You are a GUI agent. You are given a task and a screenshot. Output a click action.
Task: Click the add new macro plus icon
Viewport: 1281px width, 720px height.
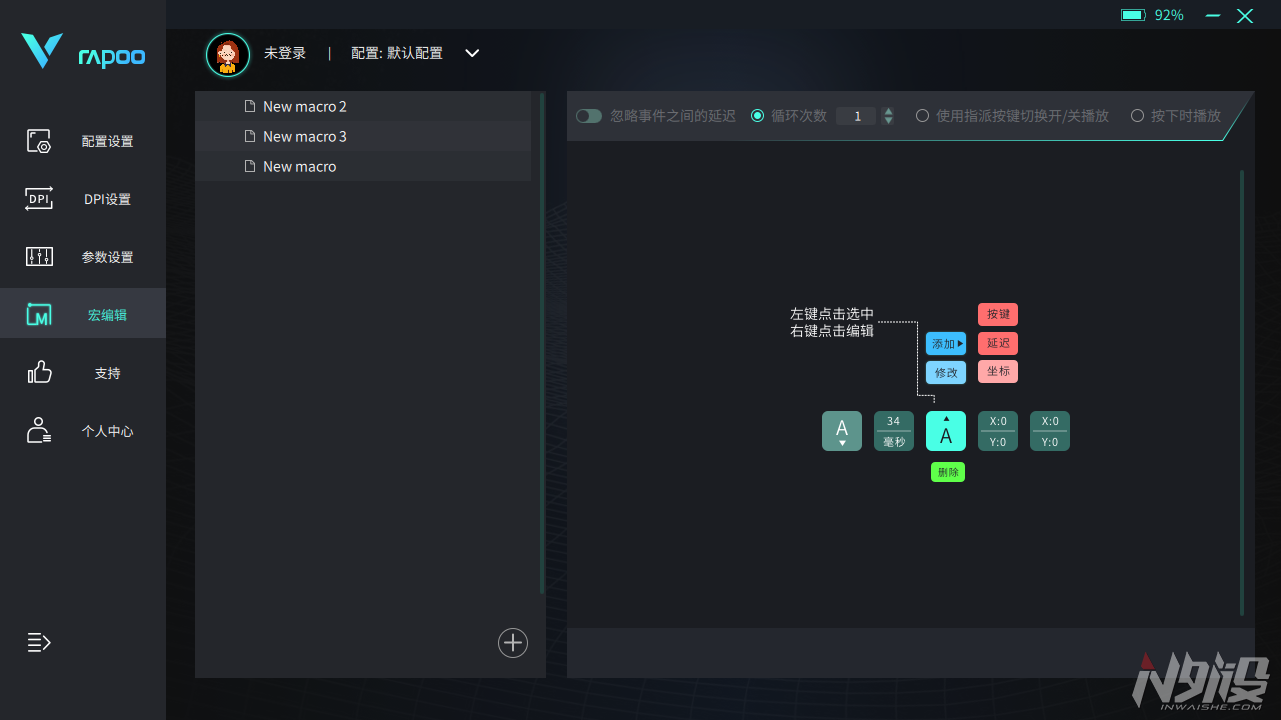click(513, 642)
